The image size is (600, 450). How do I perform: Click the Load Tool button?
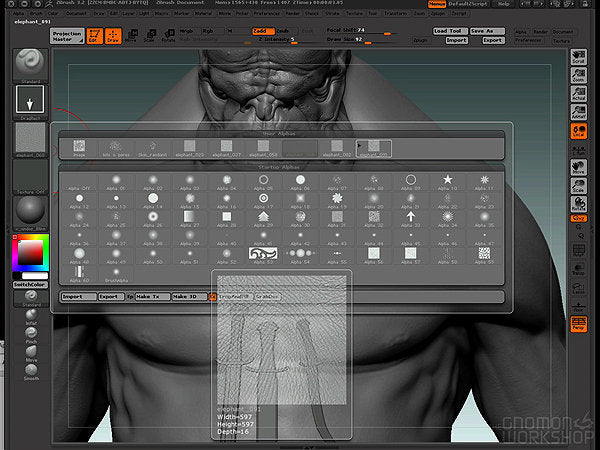tap(448, 31)
